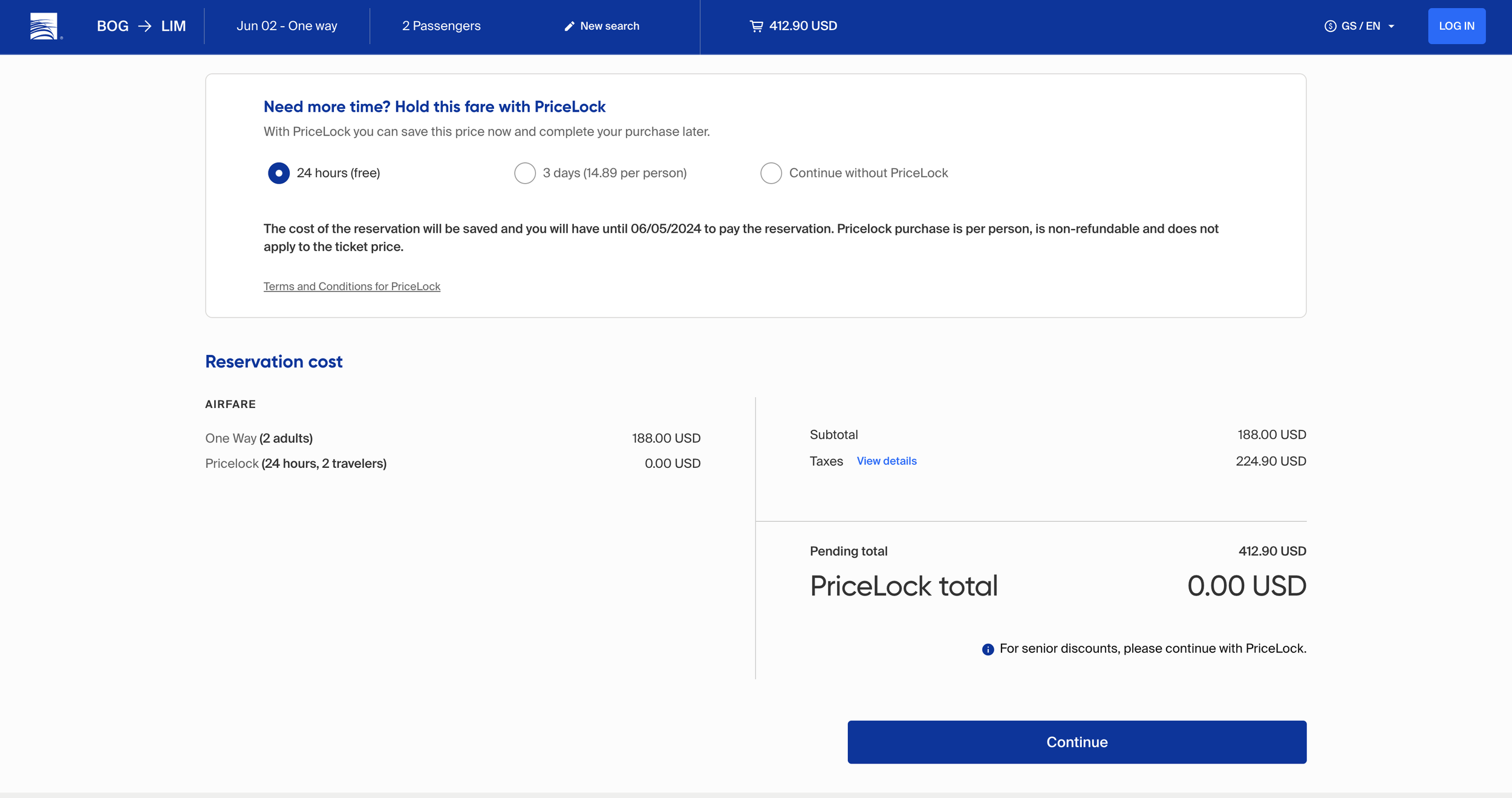Click LIM destination airport code
This screenshot has width=1512, height=798.
click(174, 26)
